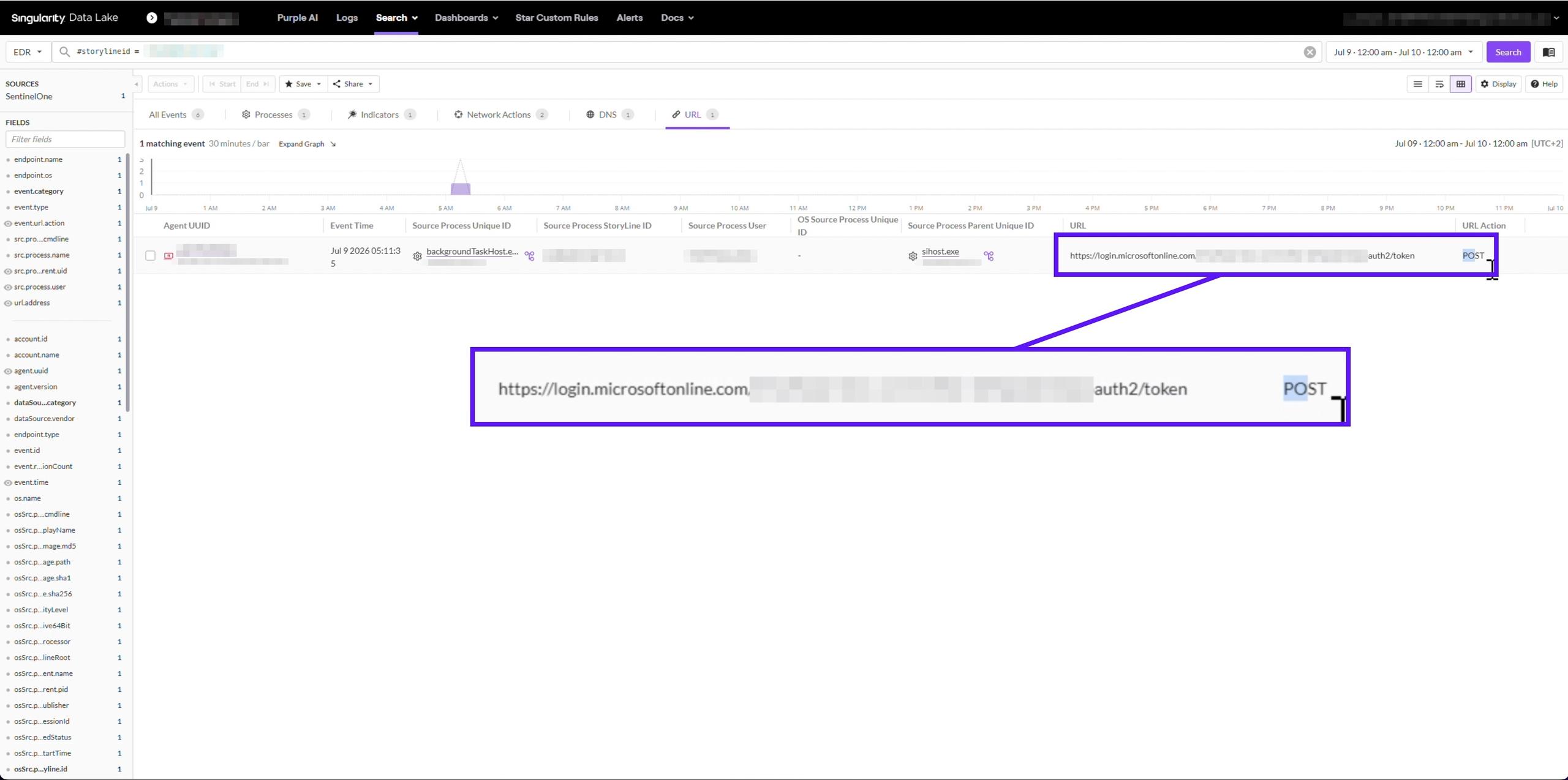Expand the Search menu in the navbar
The image size is (1568, 780).
click(x=396, y=18)
